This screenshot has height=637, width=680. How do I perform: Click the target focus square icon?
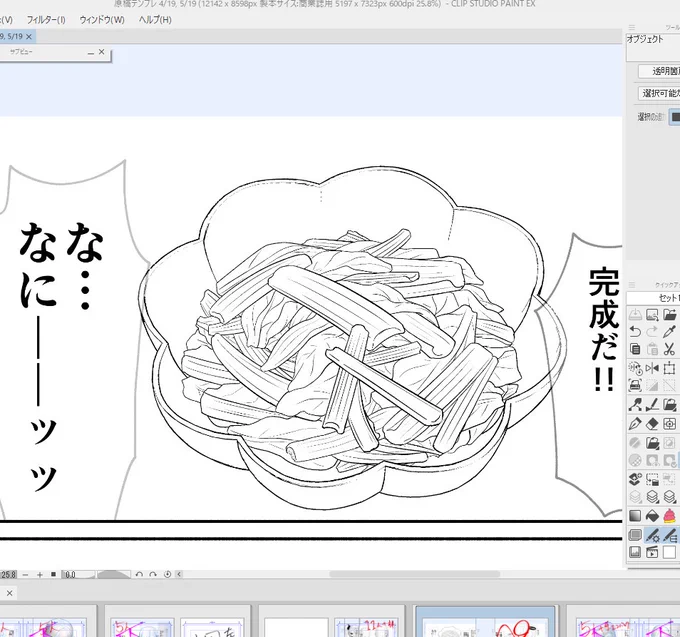coord(669,424)
